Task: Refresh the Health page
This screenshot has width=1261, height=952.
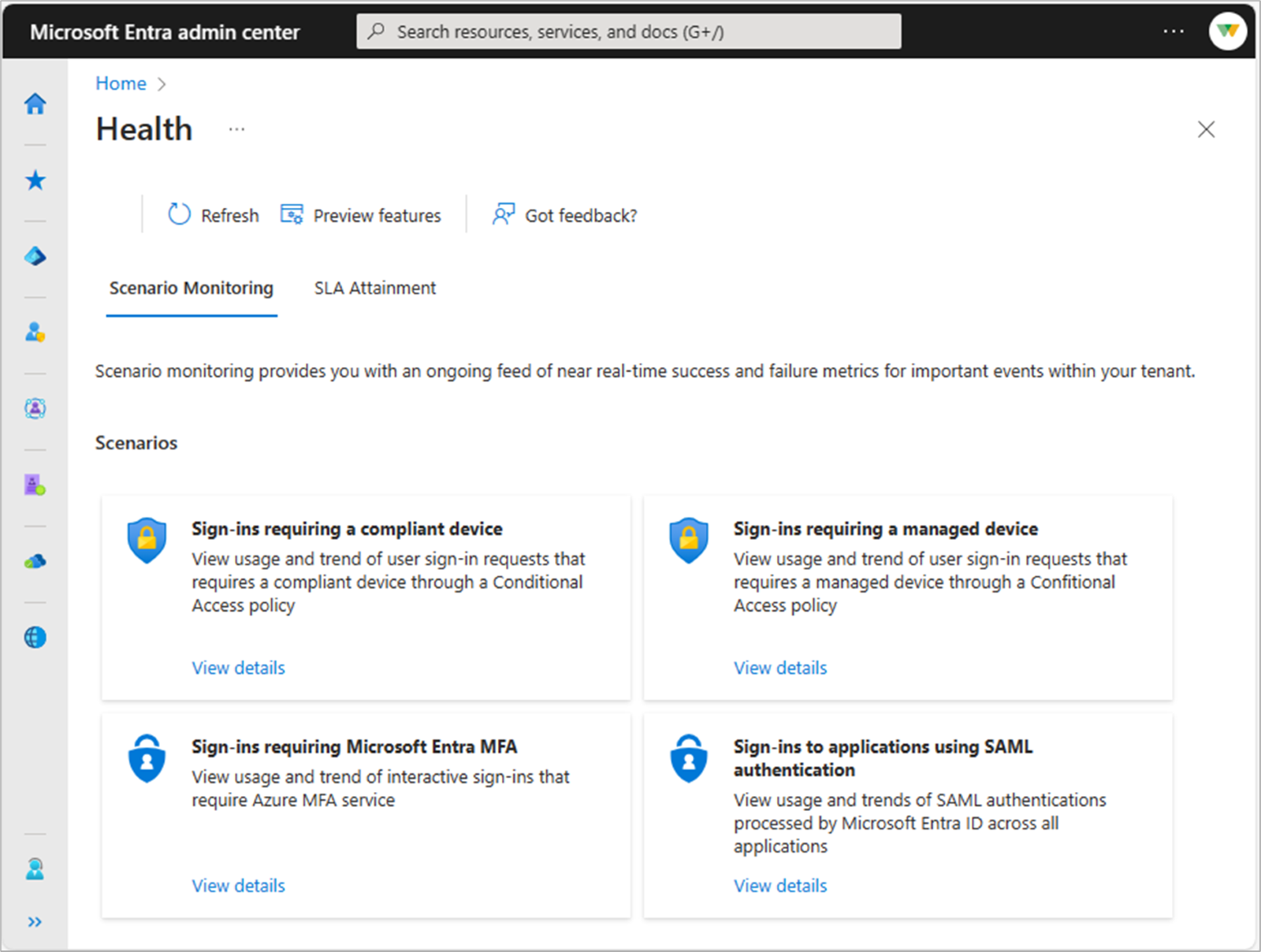Action: point(211,214)
